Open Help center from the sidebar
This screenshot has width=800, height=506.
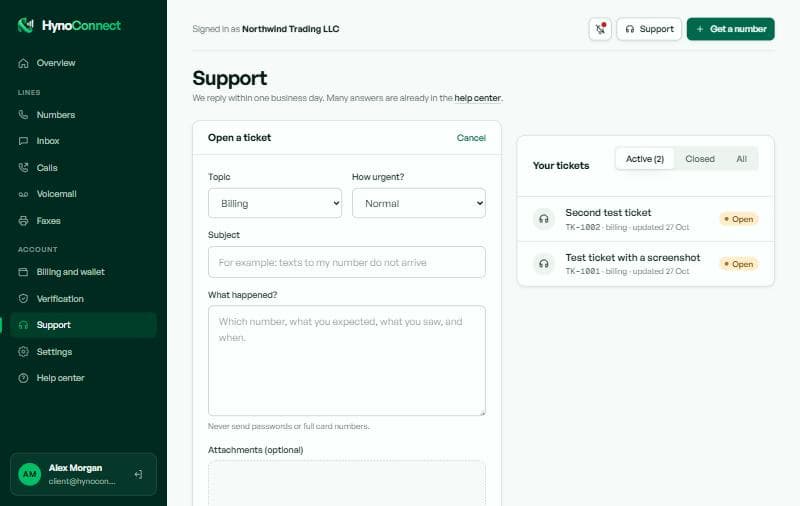(83, 378)
